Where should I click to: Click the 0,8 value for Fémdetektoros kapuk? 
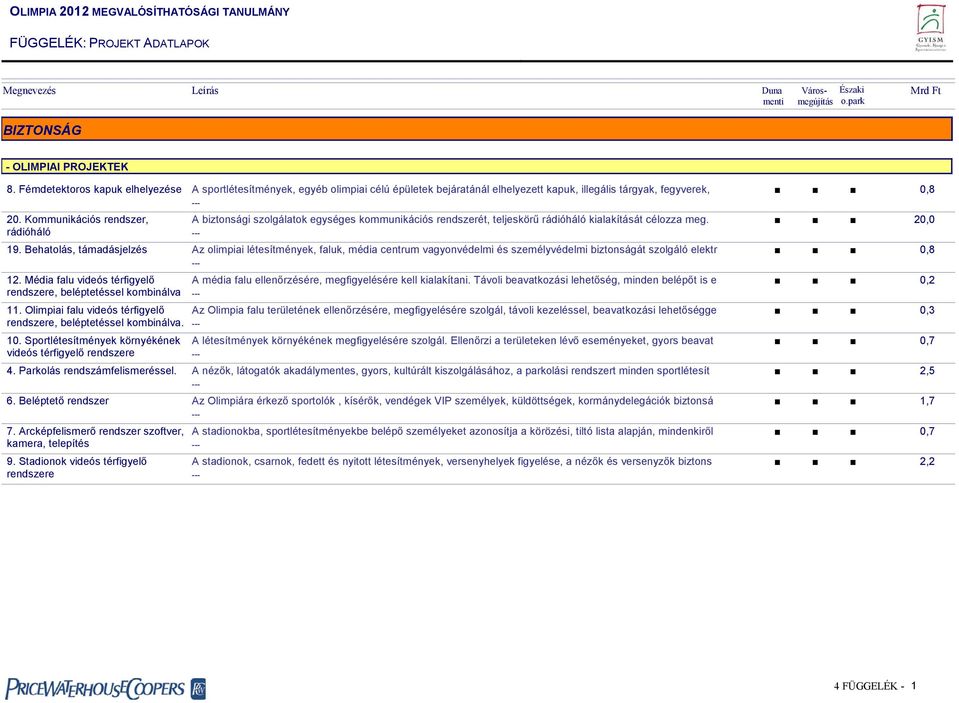click(x=927, y=190)
